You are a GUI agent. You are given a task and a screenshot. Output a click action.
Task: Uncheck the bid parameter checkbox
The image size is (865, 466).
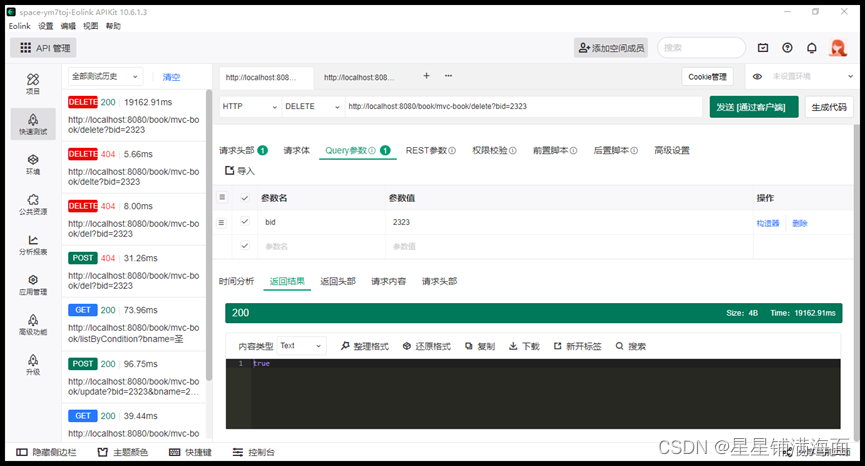pyautogui.click(x=245, y=222)
